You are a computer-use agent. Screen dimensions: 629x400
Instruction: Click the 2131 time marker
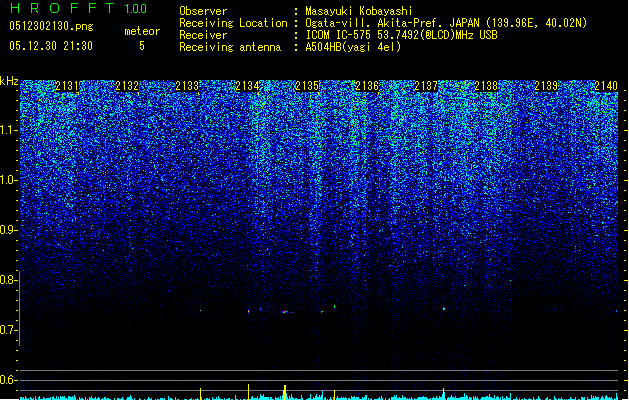click(67, 86)
